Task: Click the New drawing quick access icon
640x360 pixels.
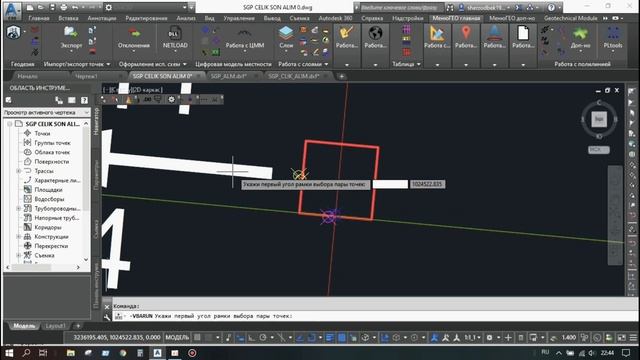Action: [x=30, y=7]
